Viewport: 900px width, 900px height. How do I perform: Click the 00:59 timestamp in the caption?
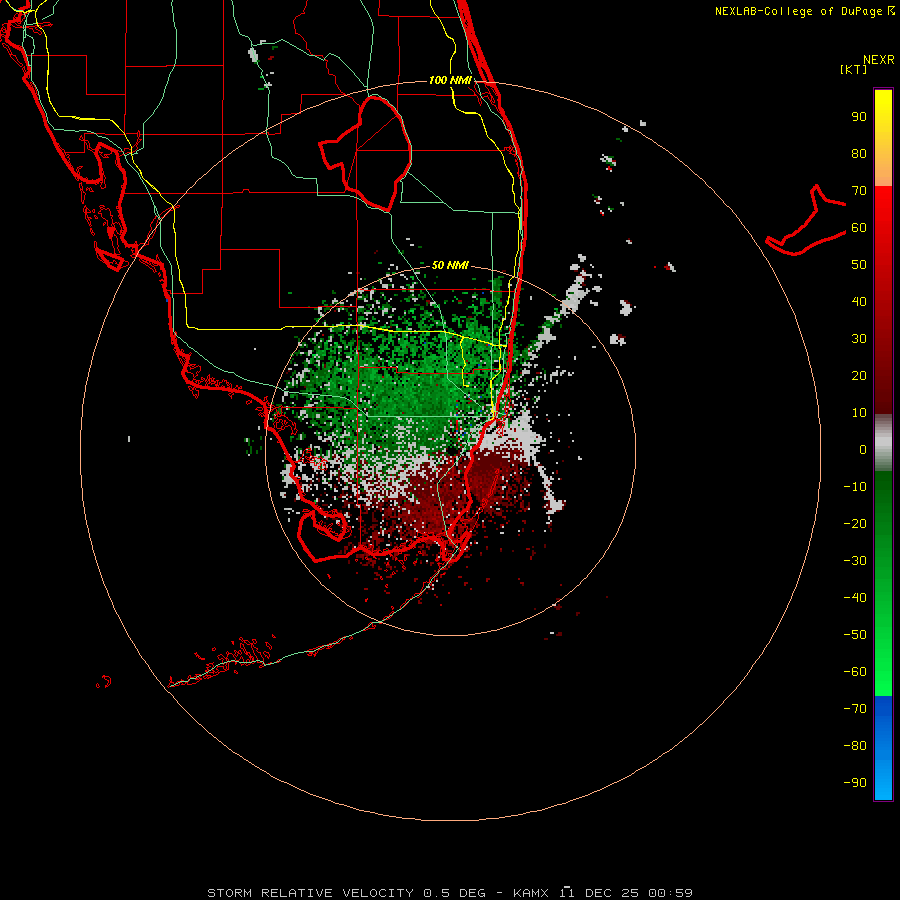click(670, 893)
